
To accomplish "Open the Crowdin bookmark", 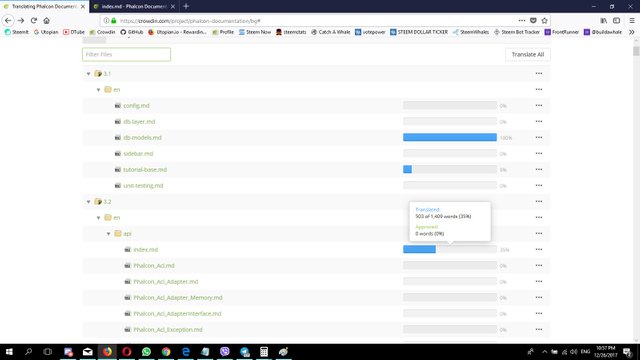I will click(102, 32).
